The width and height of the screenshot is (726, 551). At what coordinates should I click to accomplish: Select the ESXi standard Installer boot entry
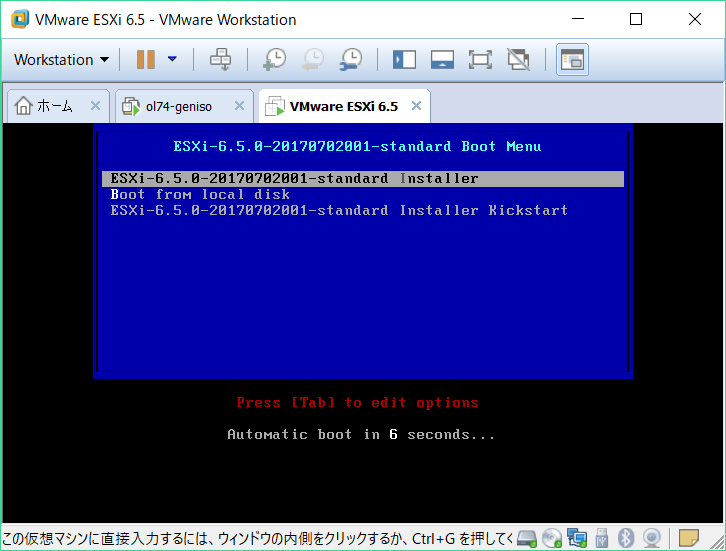pos(363,179)
